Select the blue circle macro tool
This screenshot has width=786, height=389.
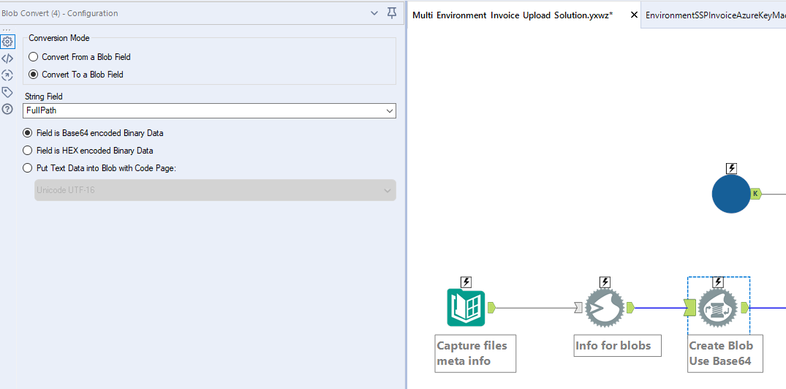coord(731,193)
